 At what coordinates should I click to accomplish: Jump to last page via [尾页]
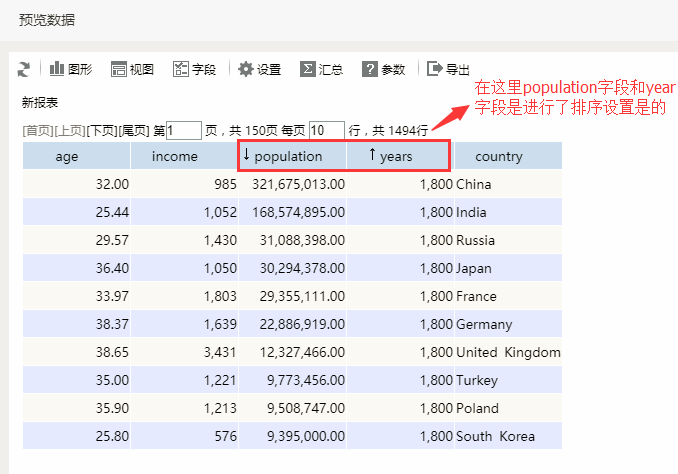tap(134, 131)
